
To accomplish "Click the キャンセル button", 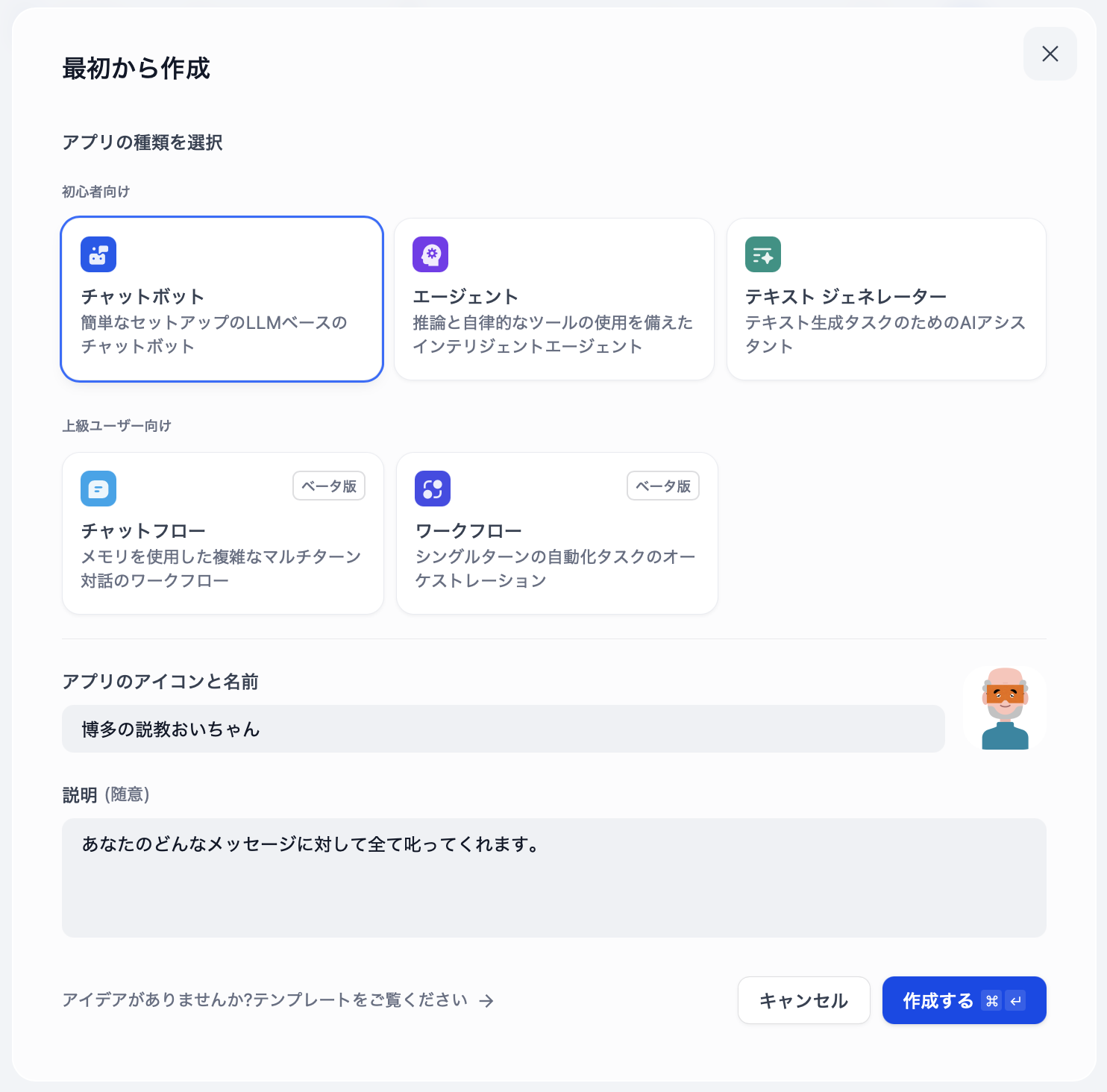I will coord(804,1000).
